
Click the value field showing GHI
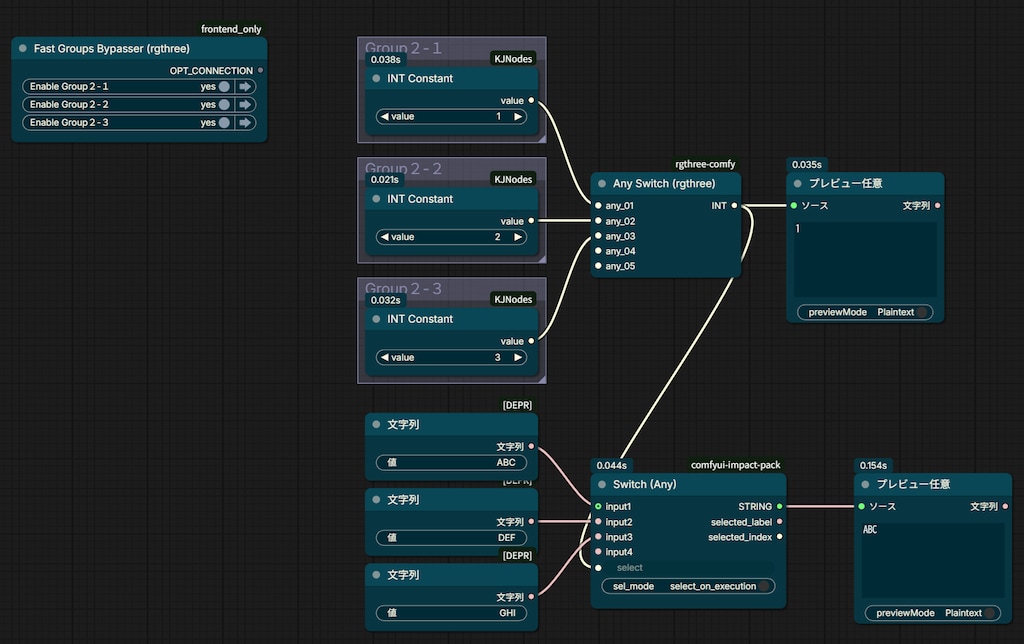(451, 613)
